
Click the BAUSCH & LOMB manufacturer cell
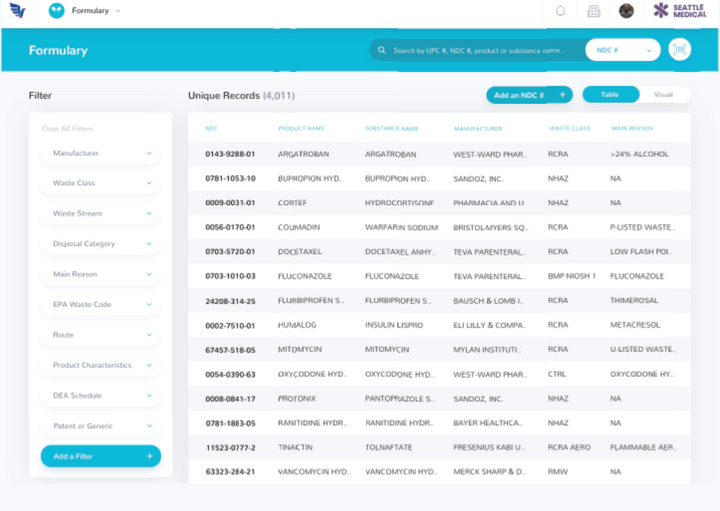(x=488, y=301)
